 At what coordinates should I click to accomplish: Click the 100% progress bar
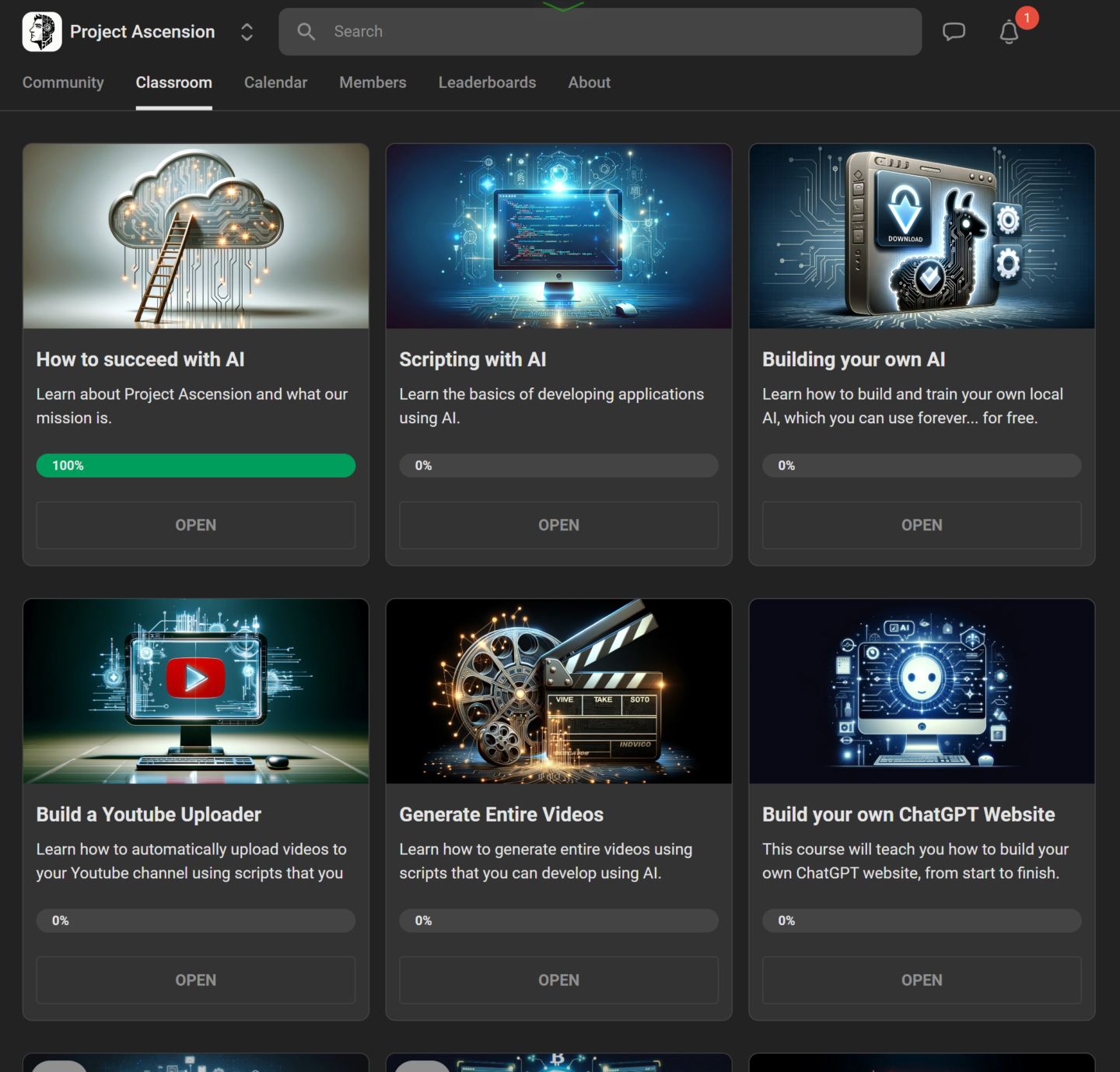(196, 465)
